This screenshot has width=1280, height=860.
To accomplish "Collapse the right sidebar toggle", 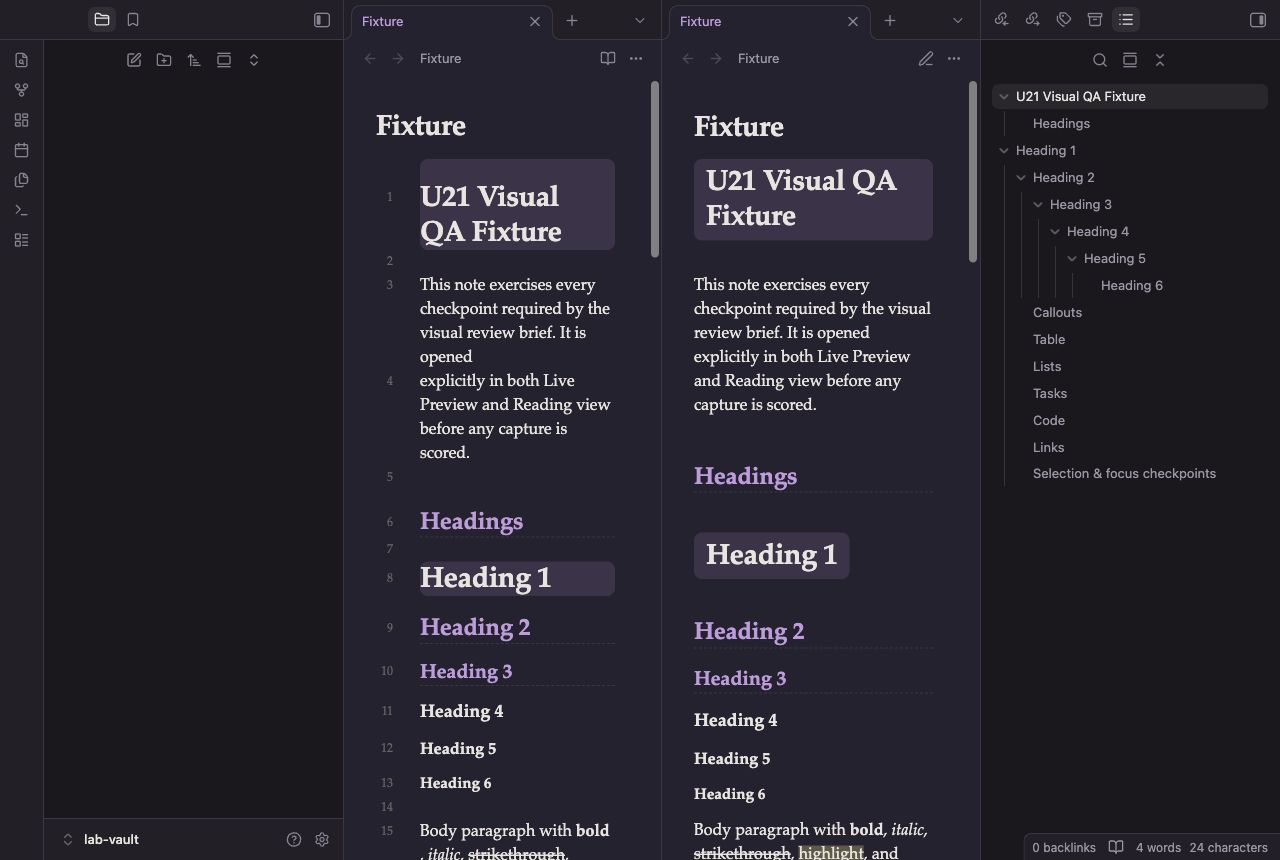I will tap(1258, 20).
